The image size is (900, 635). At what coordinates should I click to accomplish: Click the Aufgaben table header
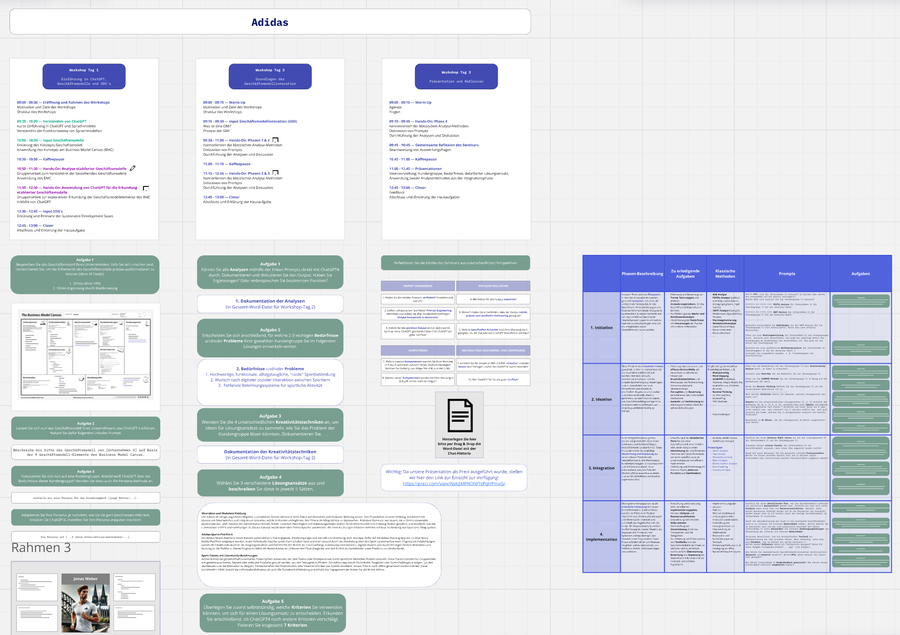tap(860, 274)
